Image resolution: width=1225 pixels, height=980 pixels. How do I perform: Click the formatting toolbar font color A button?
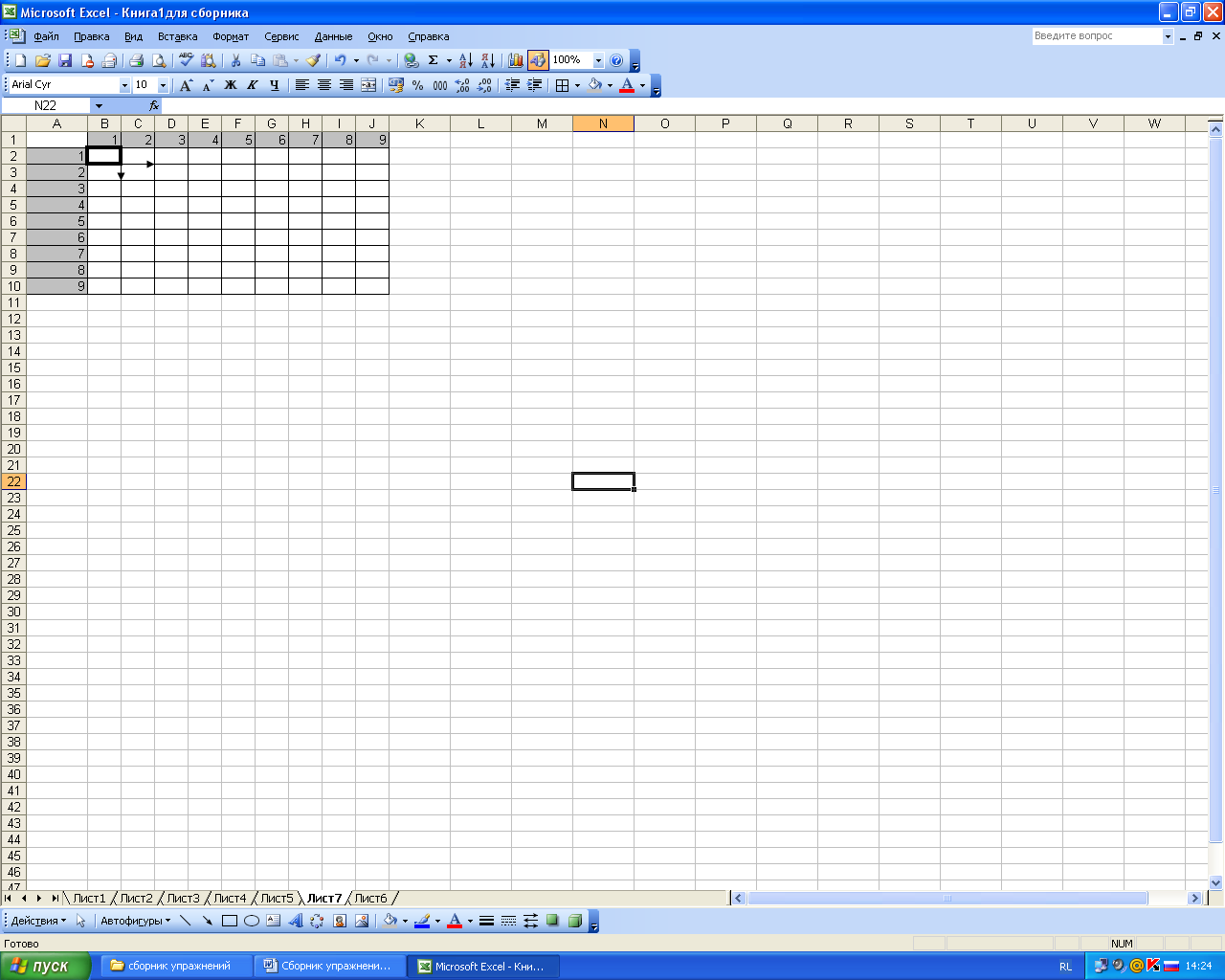click(627, 85)
